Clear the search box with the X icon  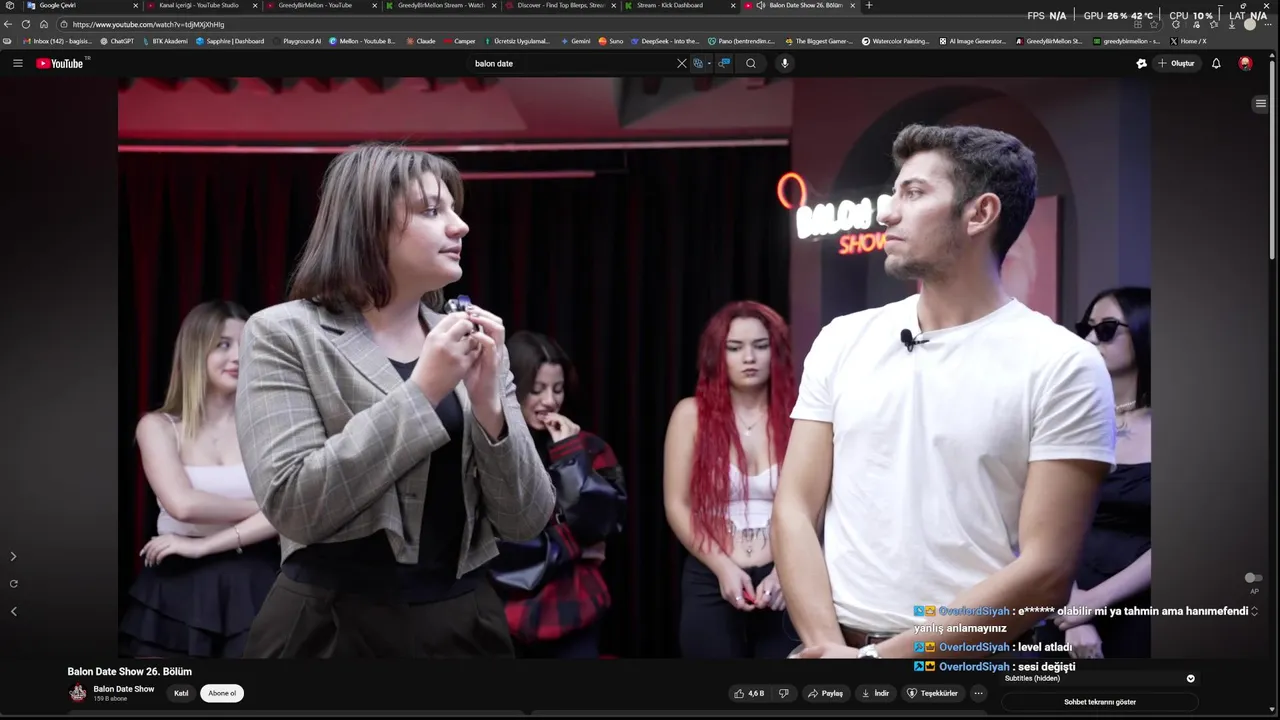pyautogui.click(x=682, y=63)
